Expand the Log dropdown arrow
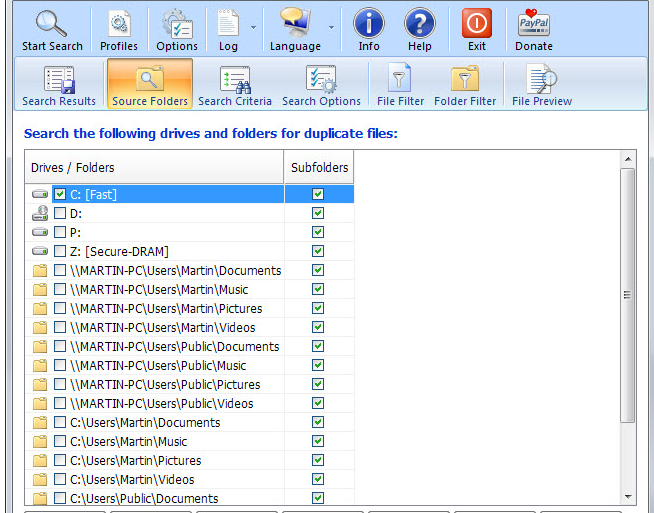 (x=253, y=28)
